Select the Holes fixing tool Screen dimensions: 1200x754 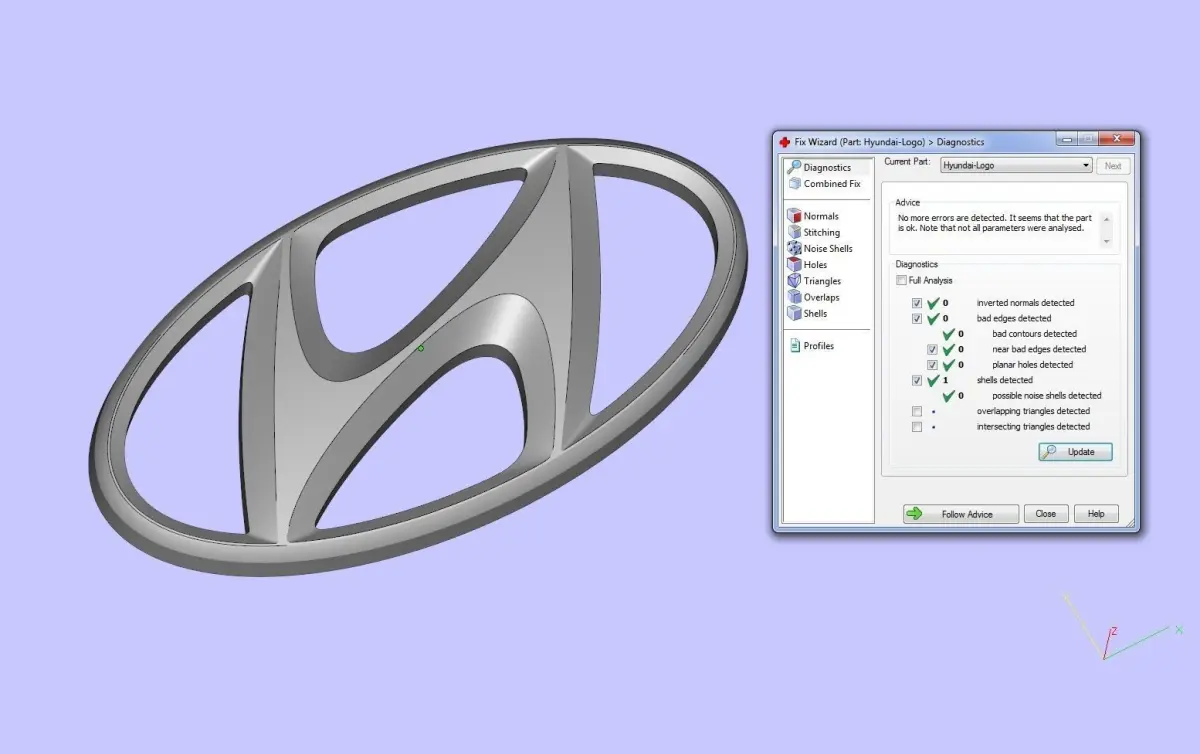coord(808,265)
